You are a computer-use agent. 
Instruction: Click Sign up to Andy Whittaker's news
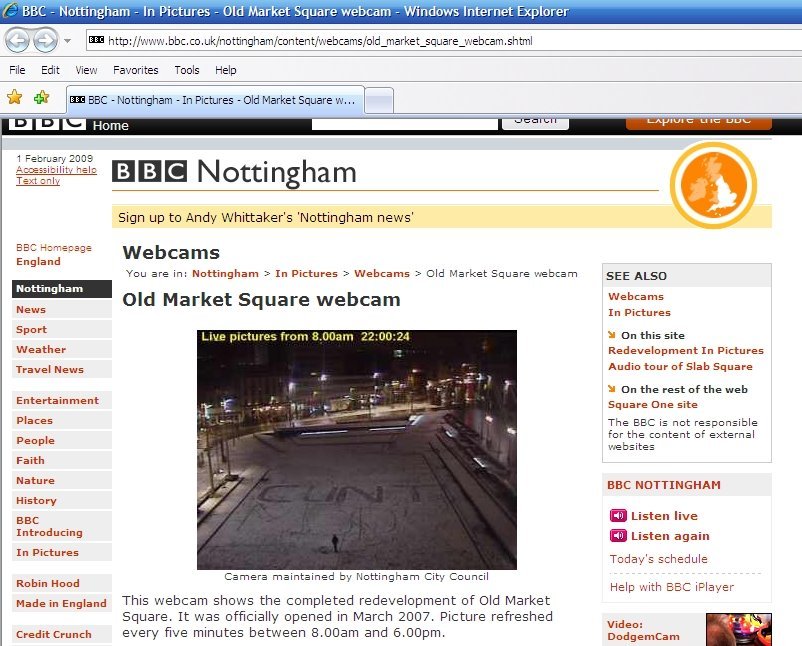click(x=266, y=217)
